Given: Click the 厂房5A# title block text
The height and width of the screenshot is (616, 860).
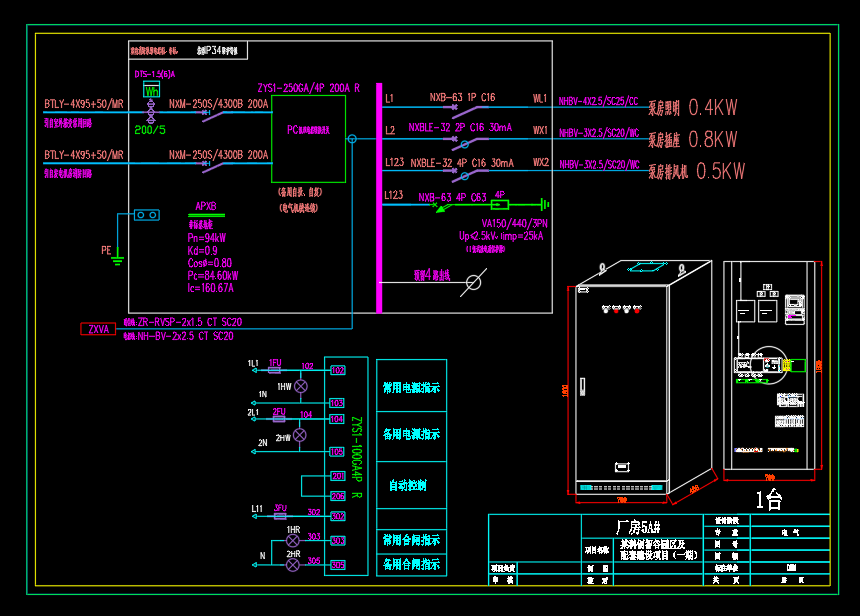Looking at the screenshot, I should [x=637, y=527].
